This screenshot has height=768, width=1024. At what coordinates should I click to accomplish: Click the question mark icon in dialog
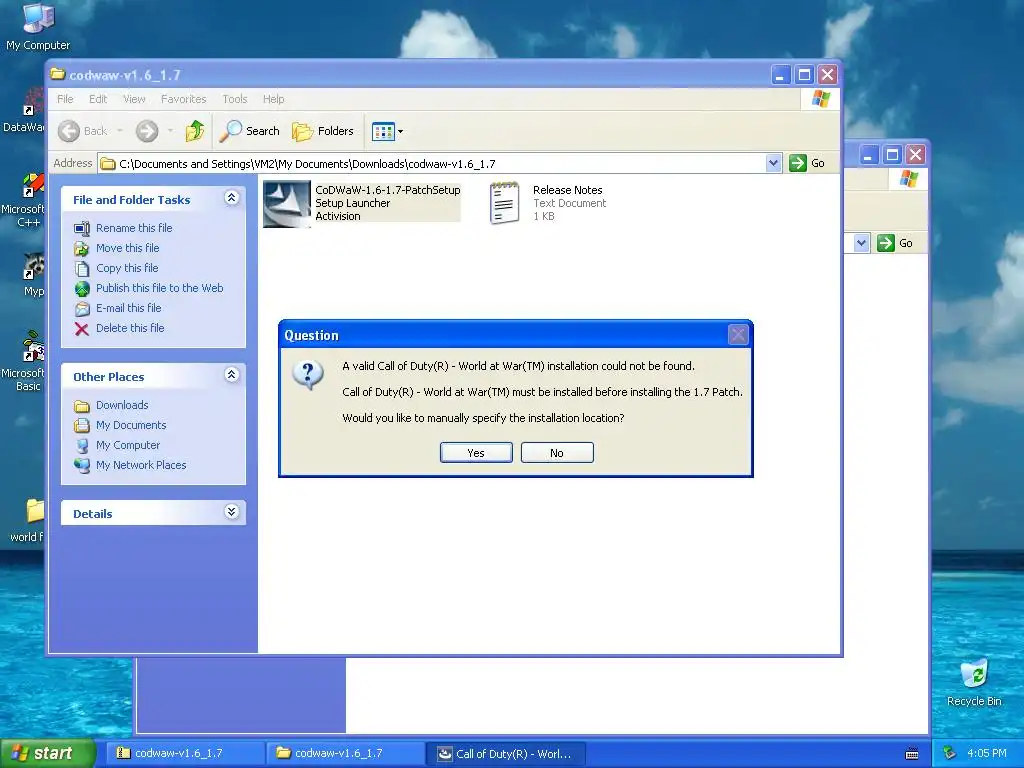(x=308, y=376)
